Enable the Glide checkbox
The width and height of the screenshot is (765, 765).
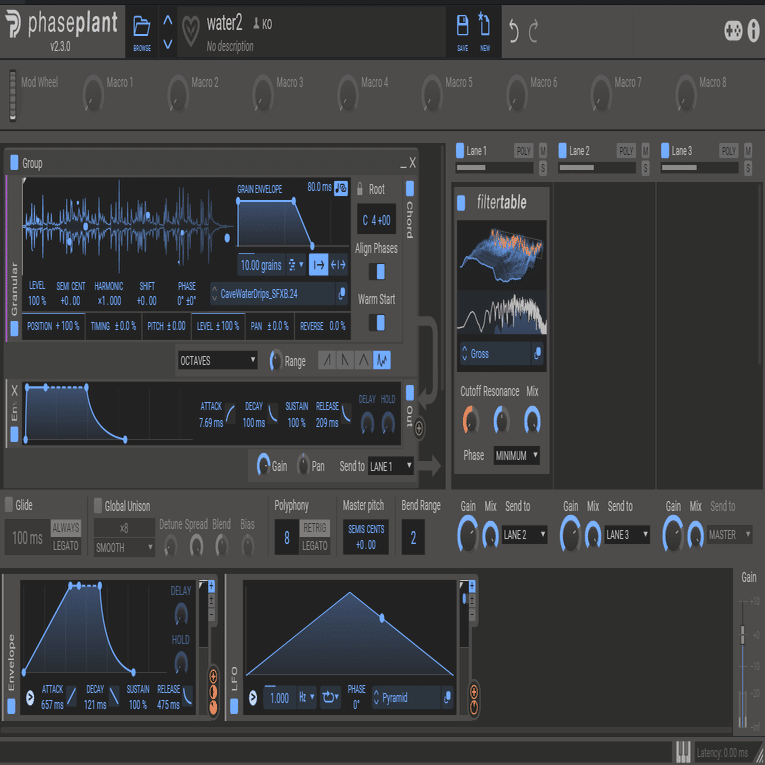pyautogui.click(x=9, y=504)
